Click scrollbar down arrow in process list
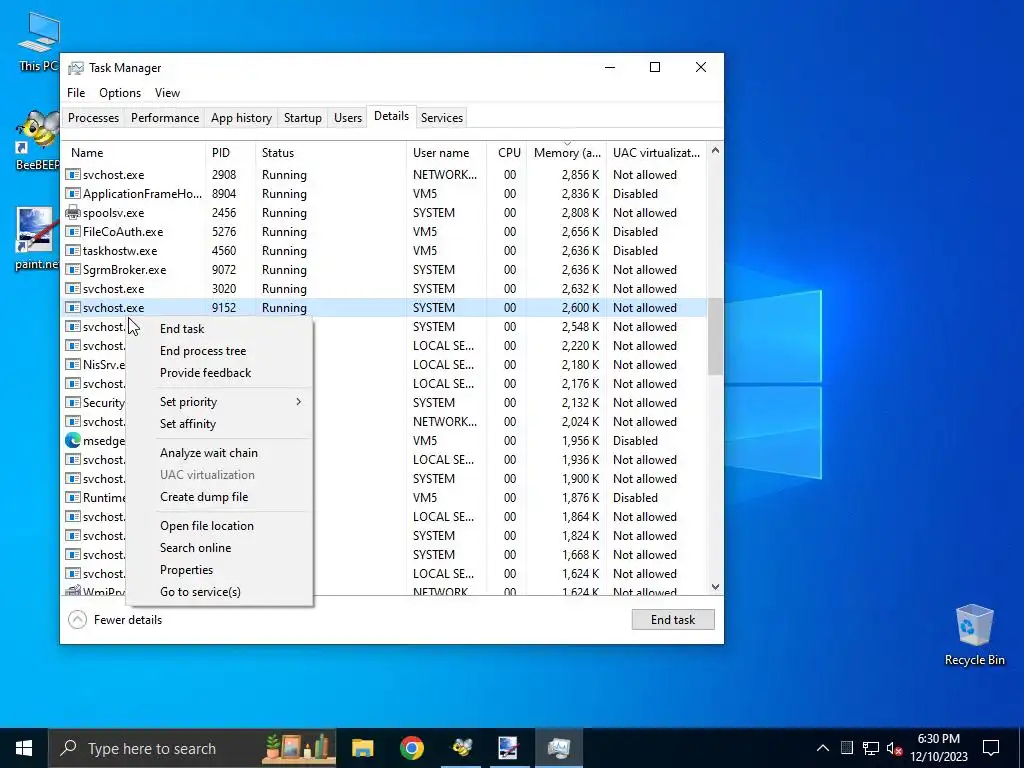 pyautogui.click(x=715, y=587)
